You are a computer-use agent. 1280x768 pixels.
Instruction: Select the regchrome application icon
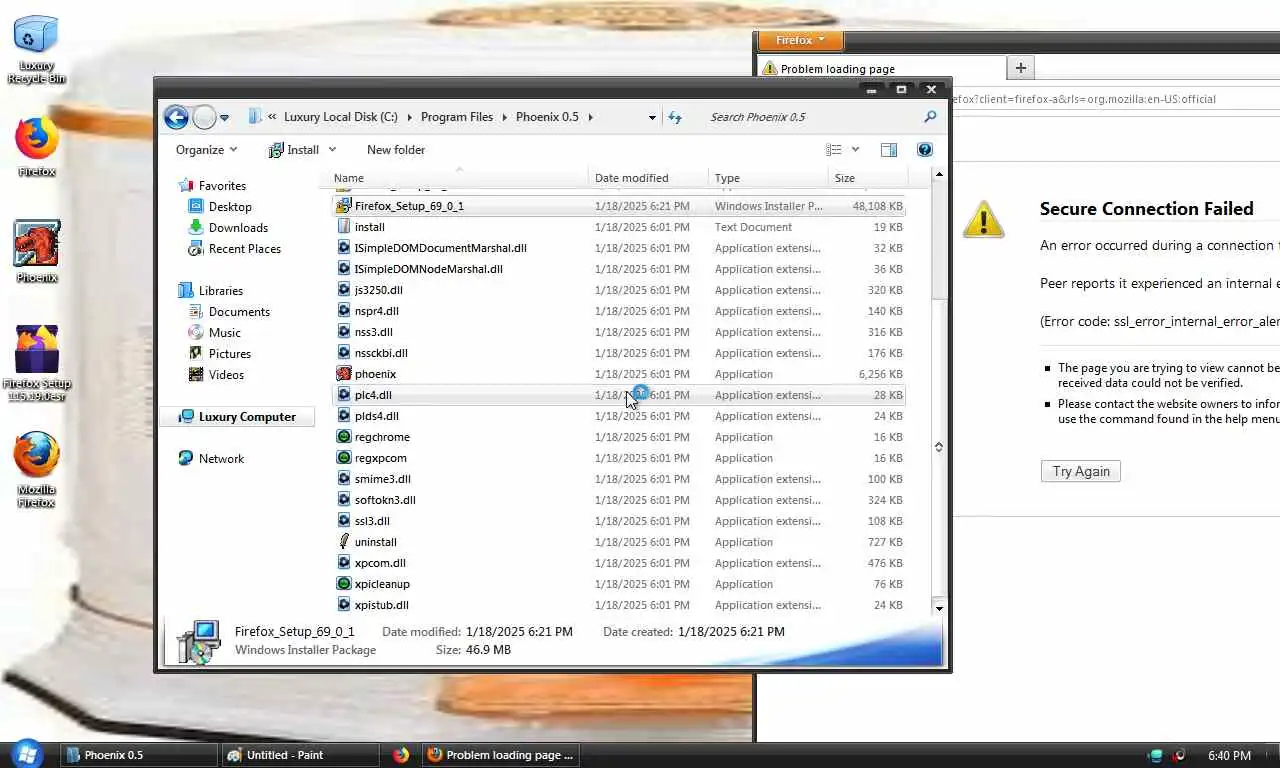(344, 437)
